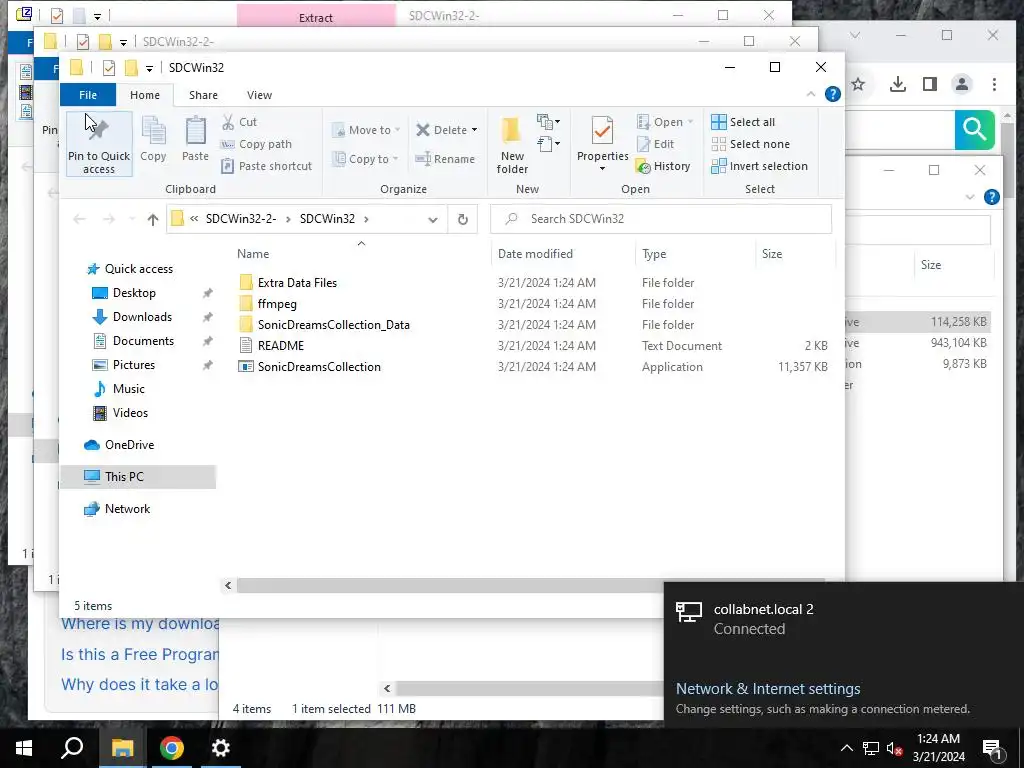Viewport: 1024px width, 768px height.
Task: Collapse the ribbon with the chevron
Action: point(810,95)
